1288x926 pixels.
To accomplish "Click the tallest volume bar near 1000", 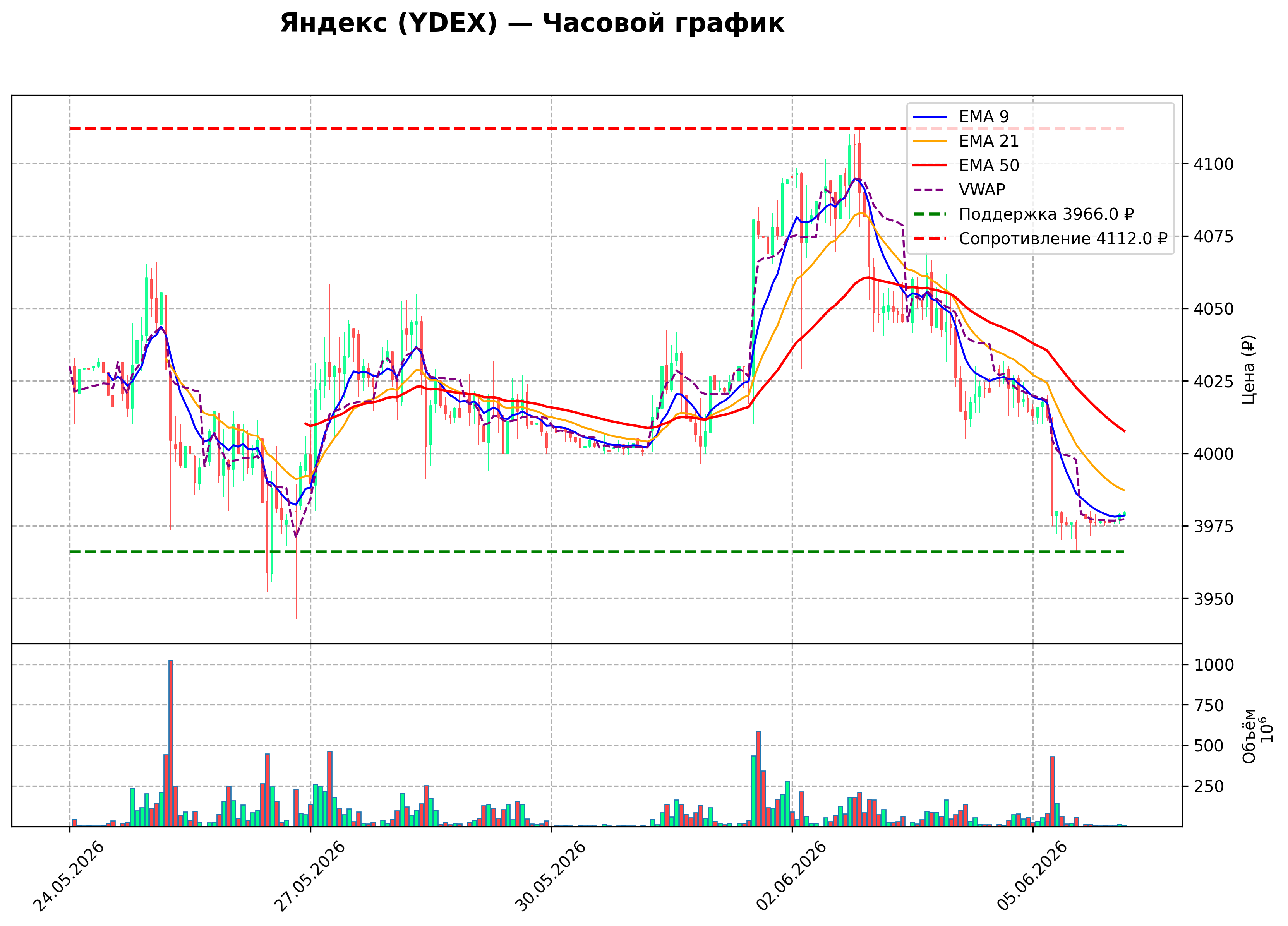I will point(170,743).
